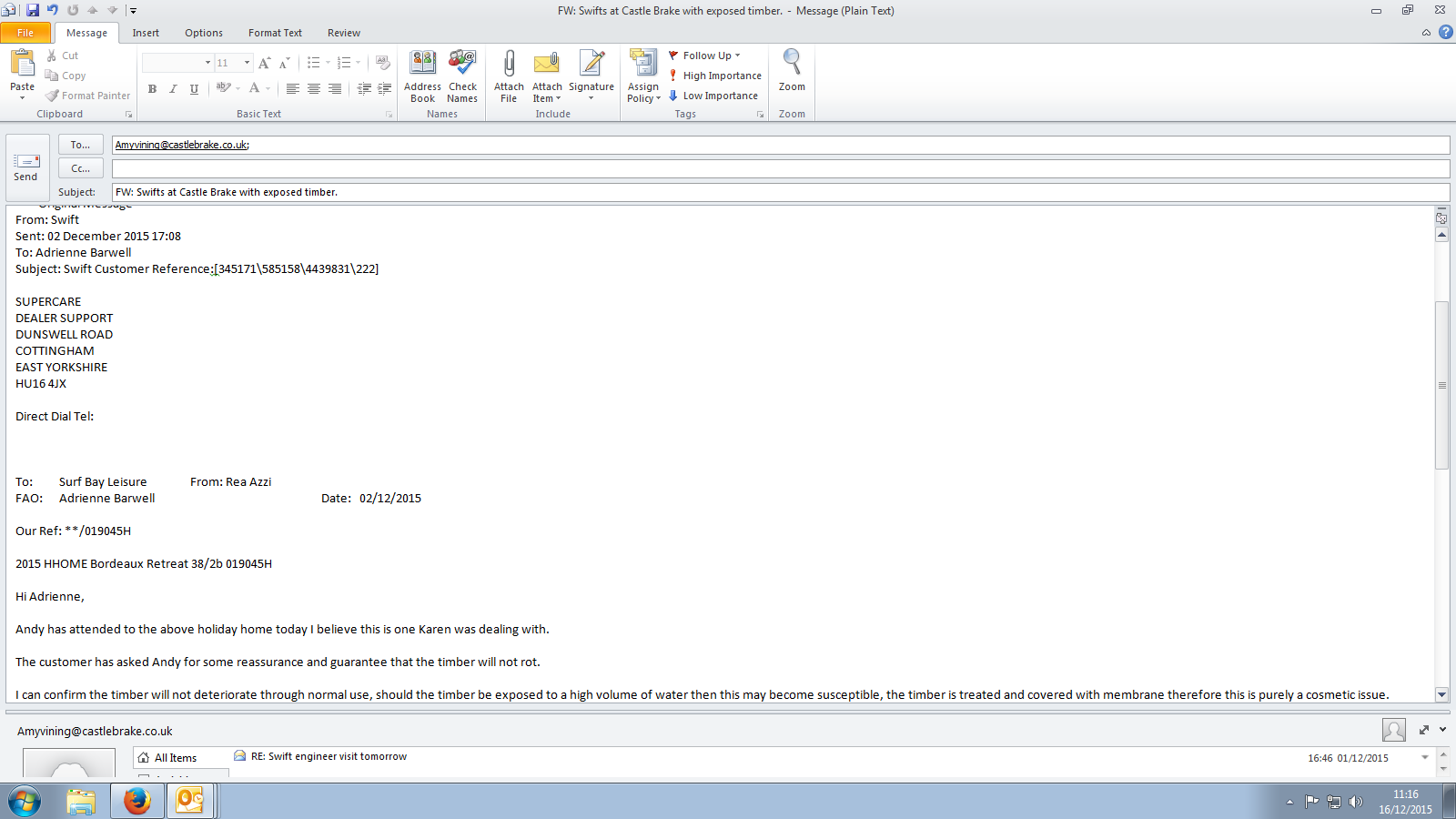Toggle bold formatting
This screenshot has width=1456, height=819.
pos(152,89)
